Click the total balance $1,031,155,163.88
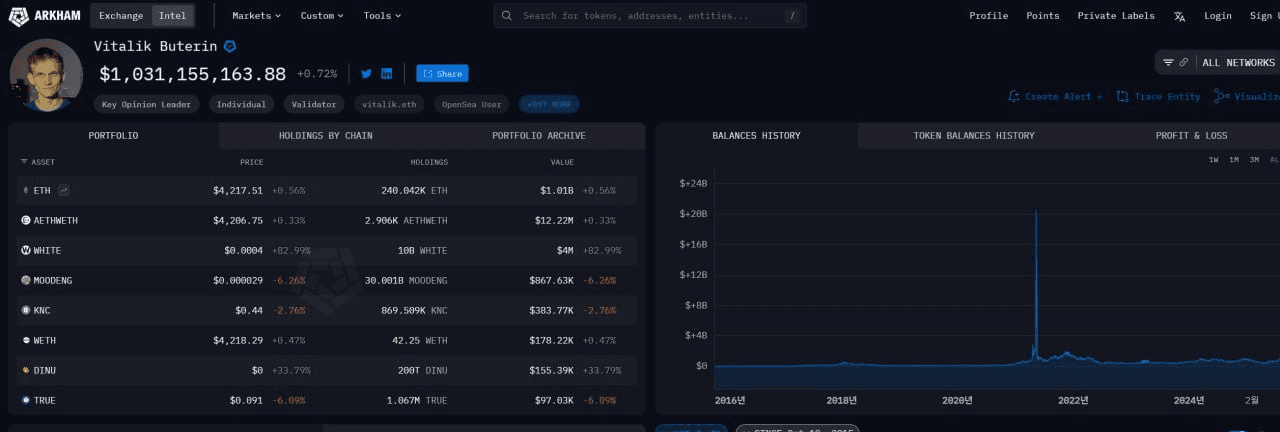Viewport: 1280px width, 432px height. point(193,74)
